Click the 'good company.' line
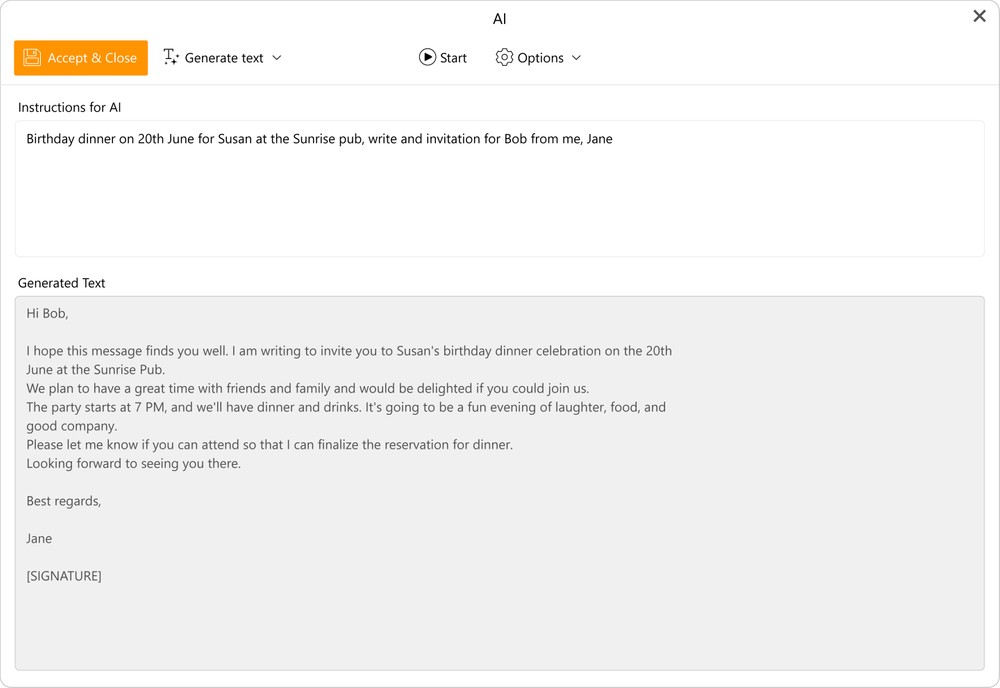The width and height of the screenshot is (1000, 688). click(71, 426)
